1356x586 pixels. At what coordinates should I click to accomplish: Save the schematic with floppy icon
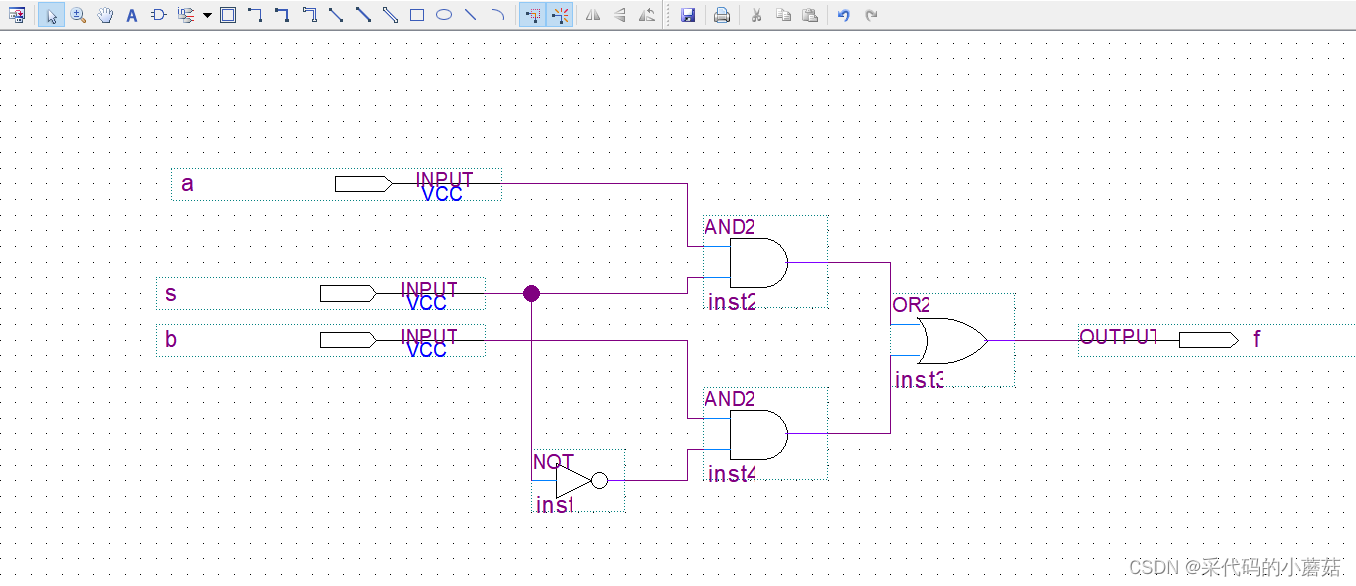pyautogui.click(x=688, y=15)
